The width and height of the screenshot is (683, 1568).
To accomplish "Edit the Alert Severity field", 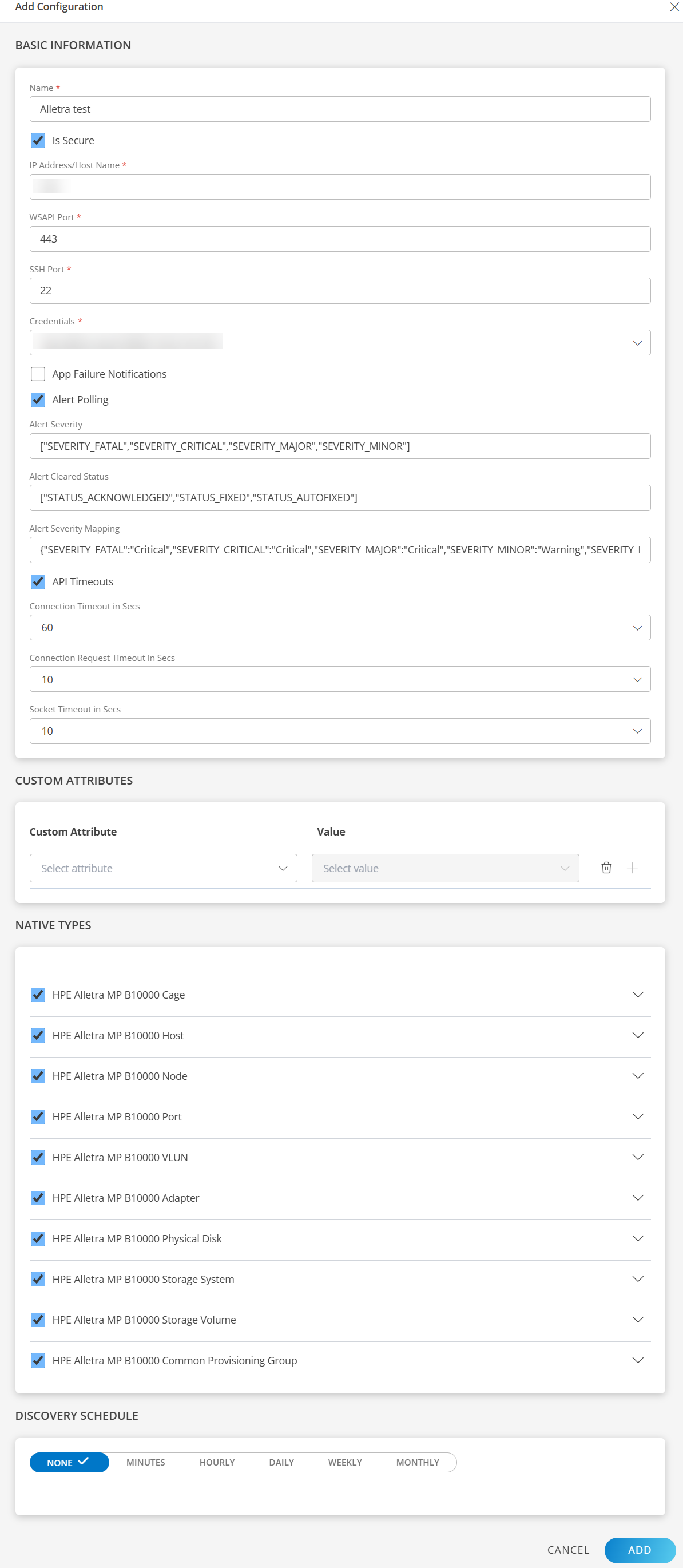I will 340,446.
